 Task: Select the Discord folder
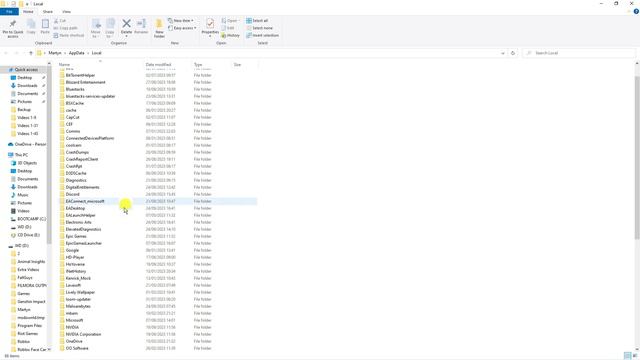click(72, 194)
